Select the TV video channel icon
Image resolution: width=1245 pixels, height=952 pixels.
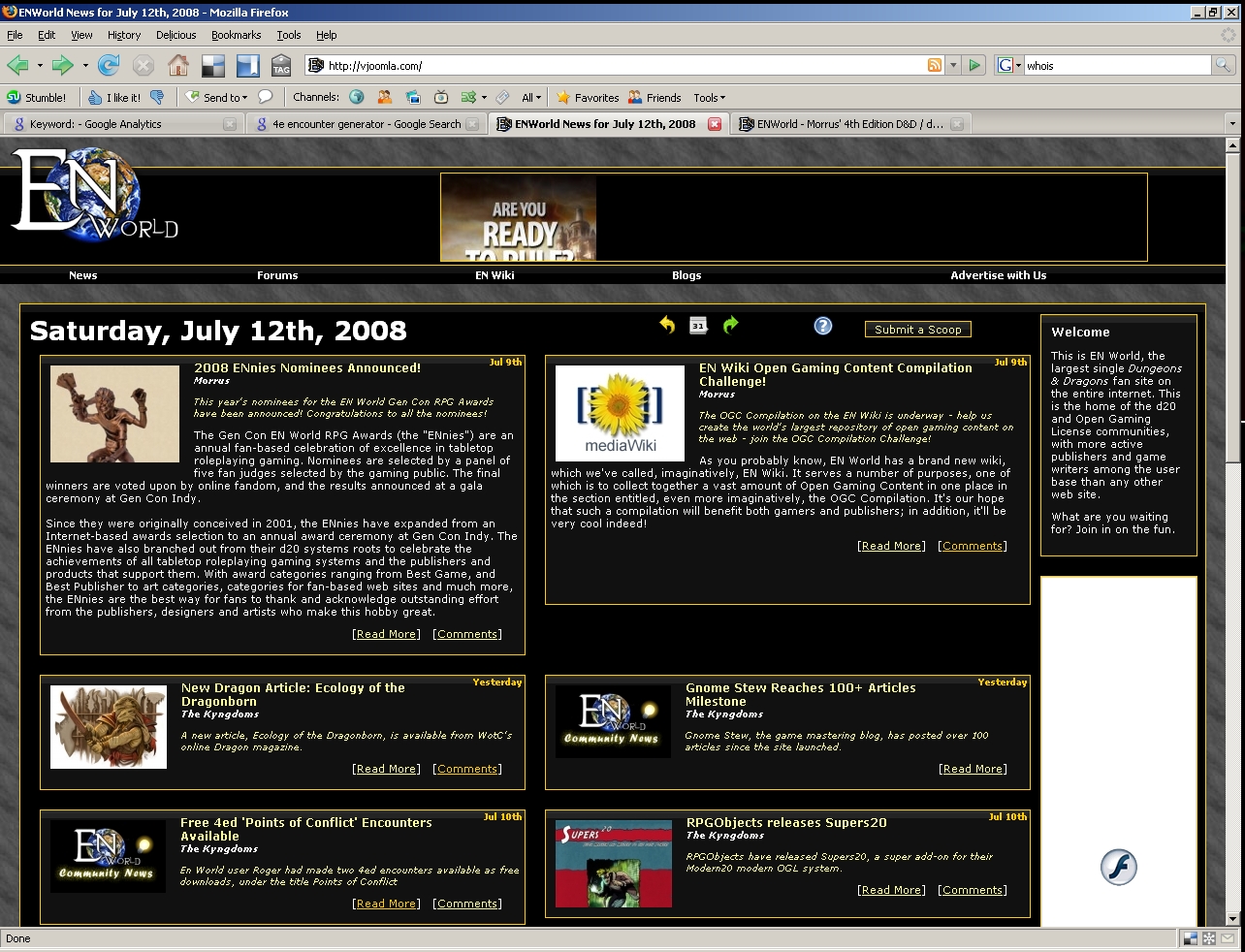(441, 97)
